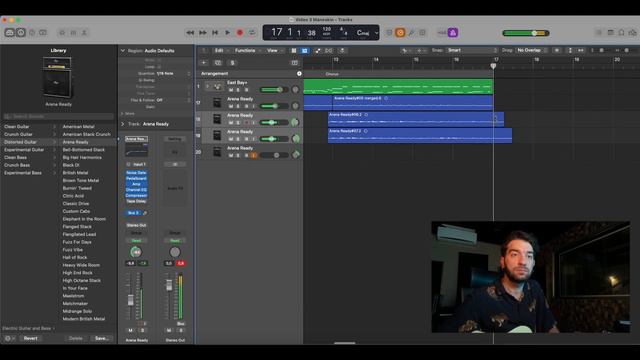Toggle the automation curve icon in Tracks menu bar
The height and width of the screenshot is (360, 640).
point(318,51)
